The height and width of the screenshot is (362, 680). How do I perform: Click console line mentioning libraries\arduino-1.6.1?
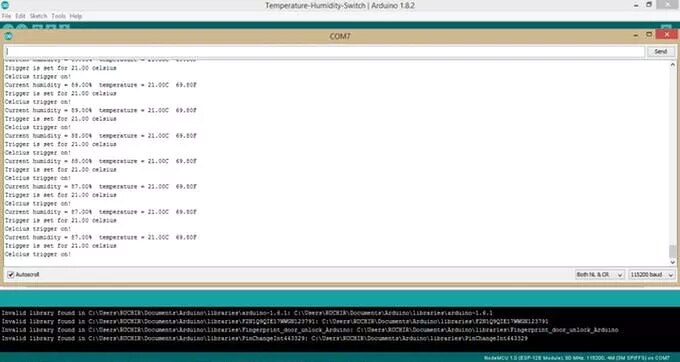point(247,313)
